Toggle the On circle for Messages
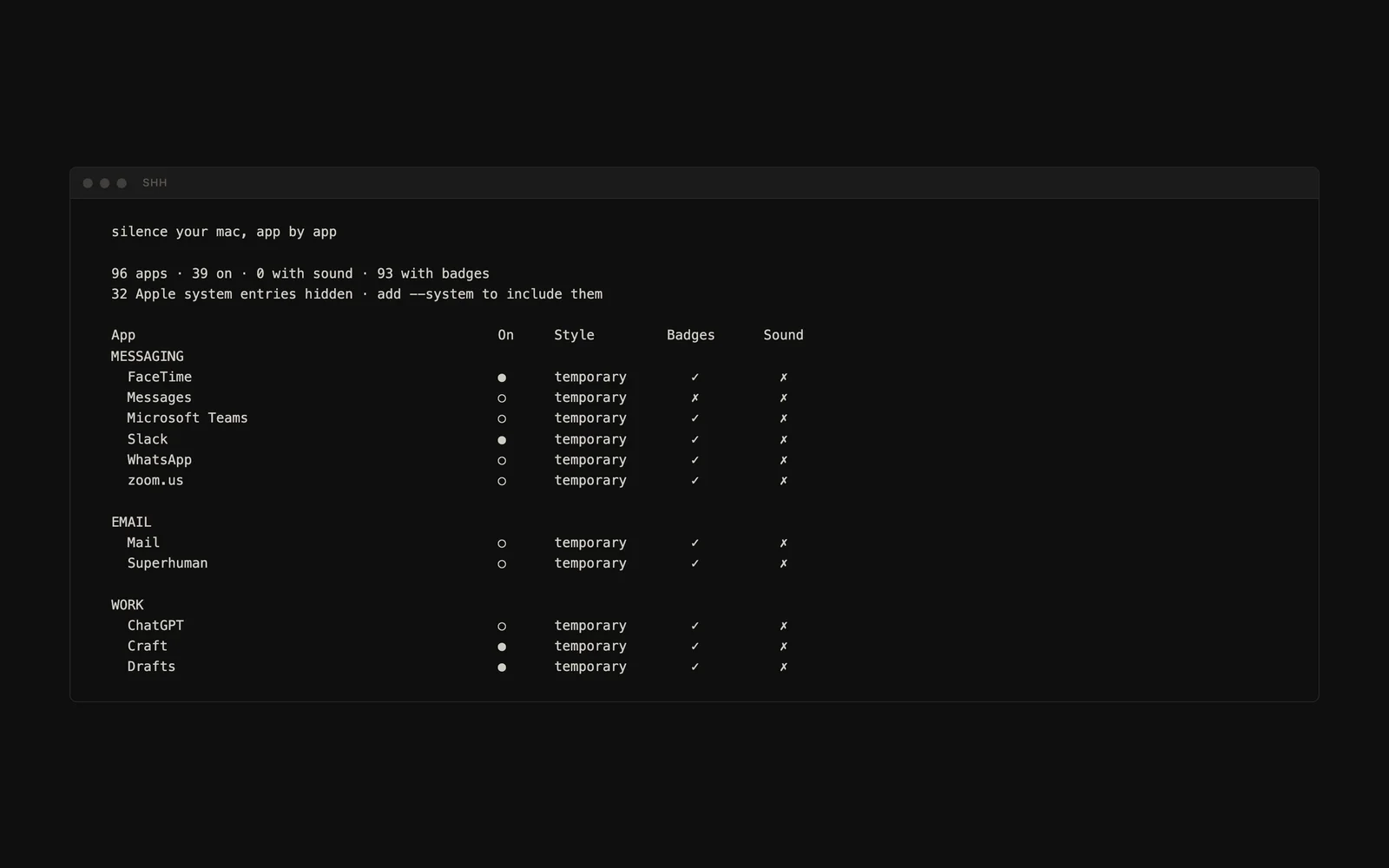Image resolution: width=1389 pixels, height=868 pixels. pos(502,398)
